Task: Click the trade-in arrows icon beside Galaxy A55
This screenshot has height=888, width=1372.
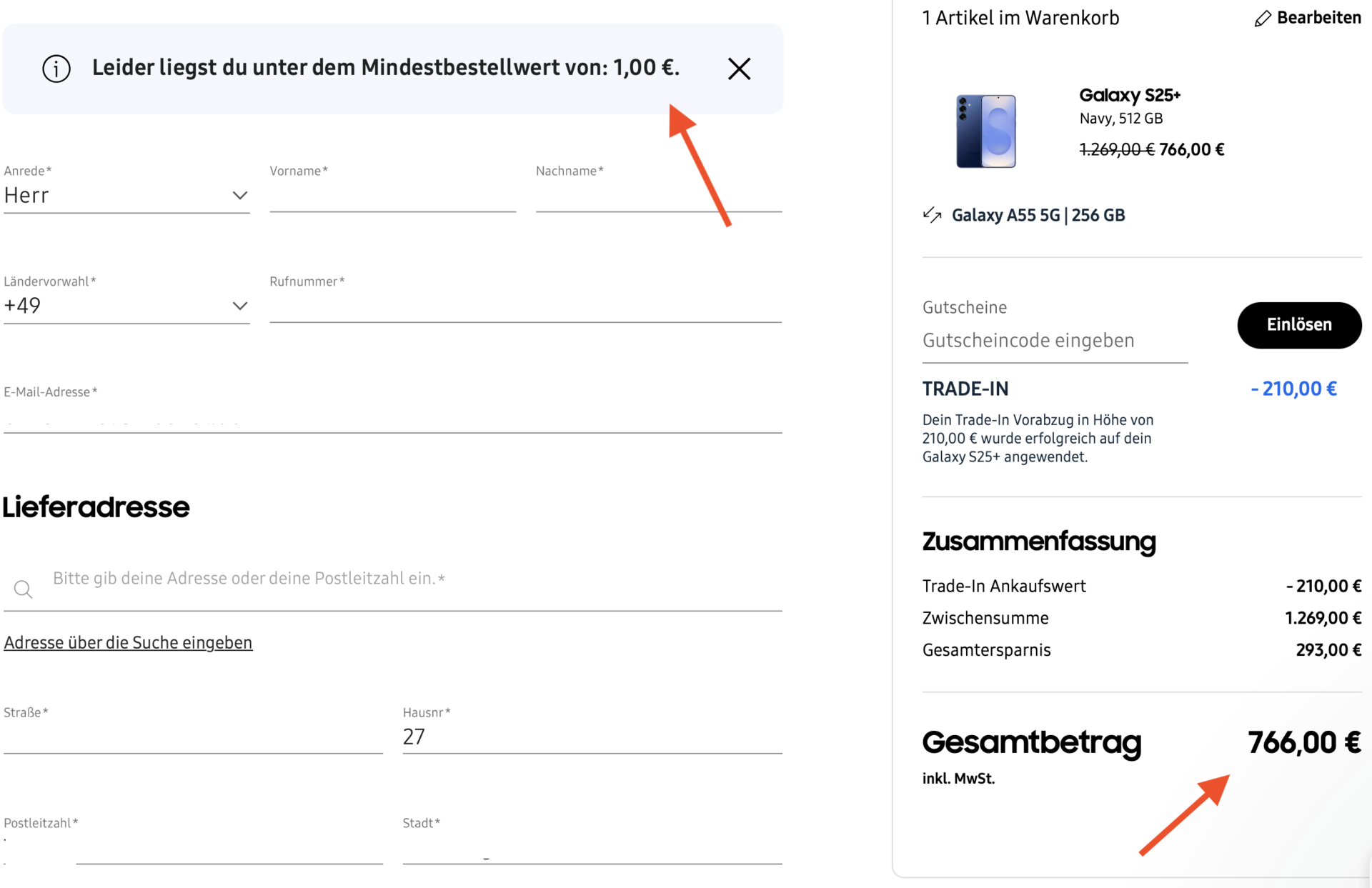Action: (x=932, y=214)
